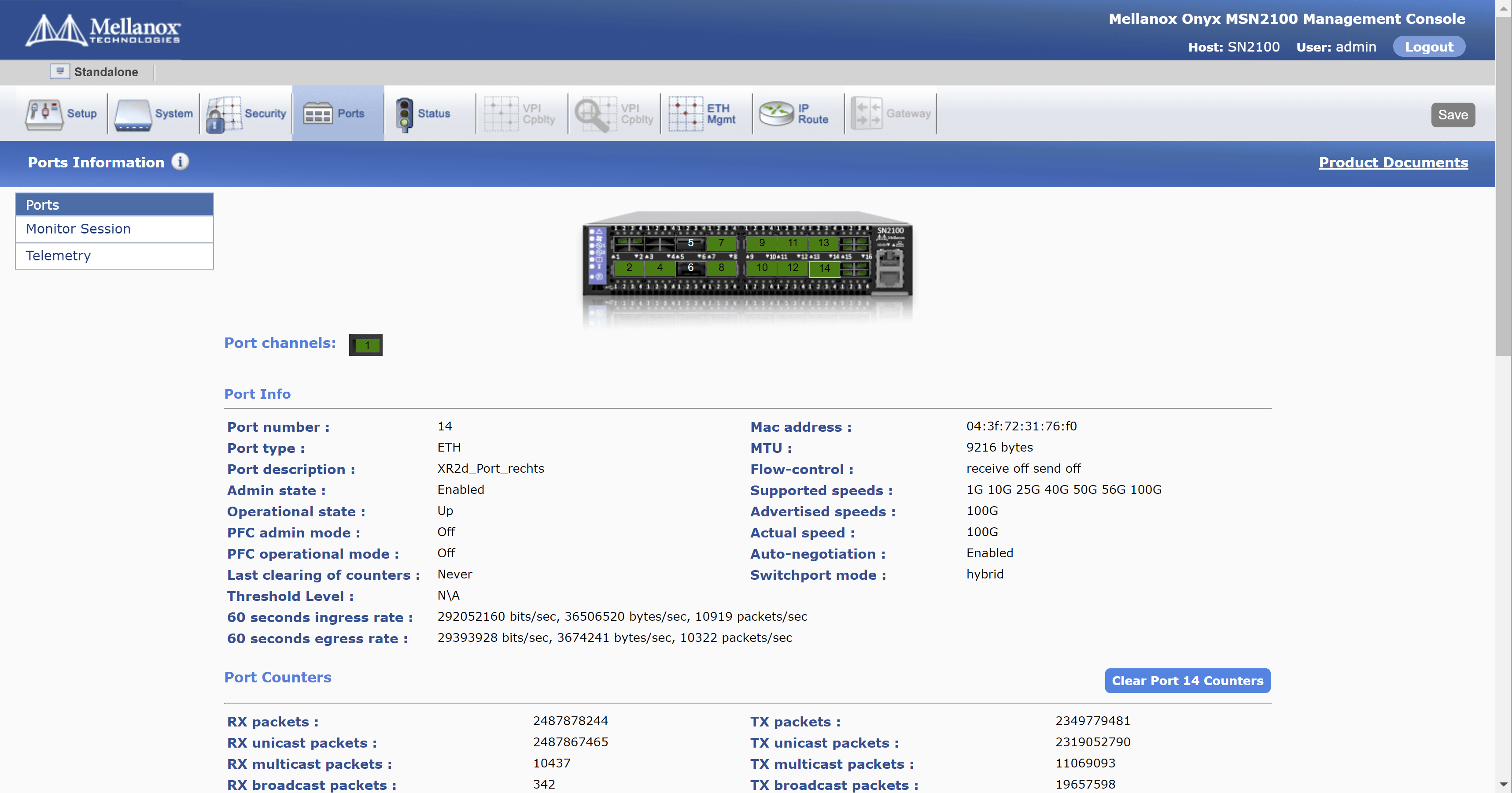
Task: Click the Ports tab in toolbar
Action: [338, 114]
